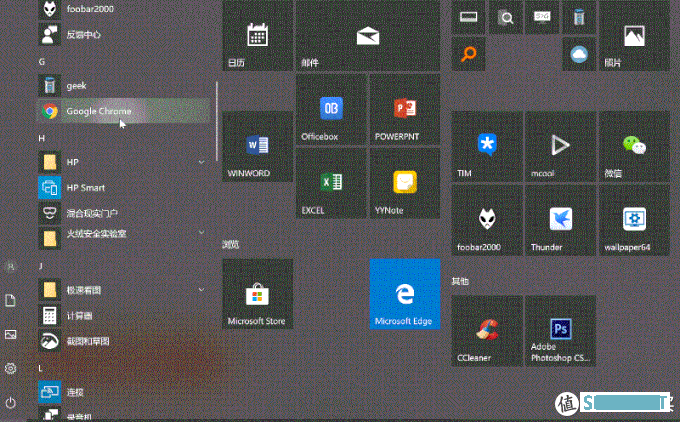Viewport: 680px width, 422px height.
Task: Open the TIM tile
Action: click(487, 146)
